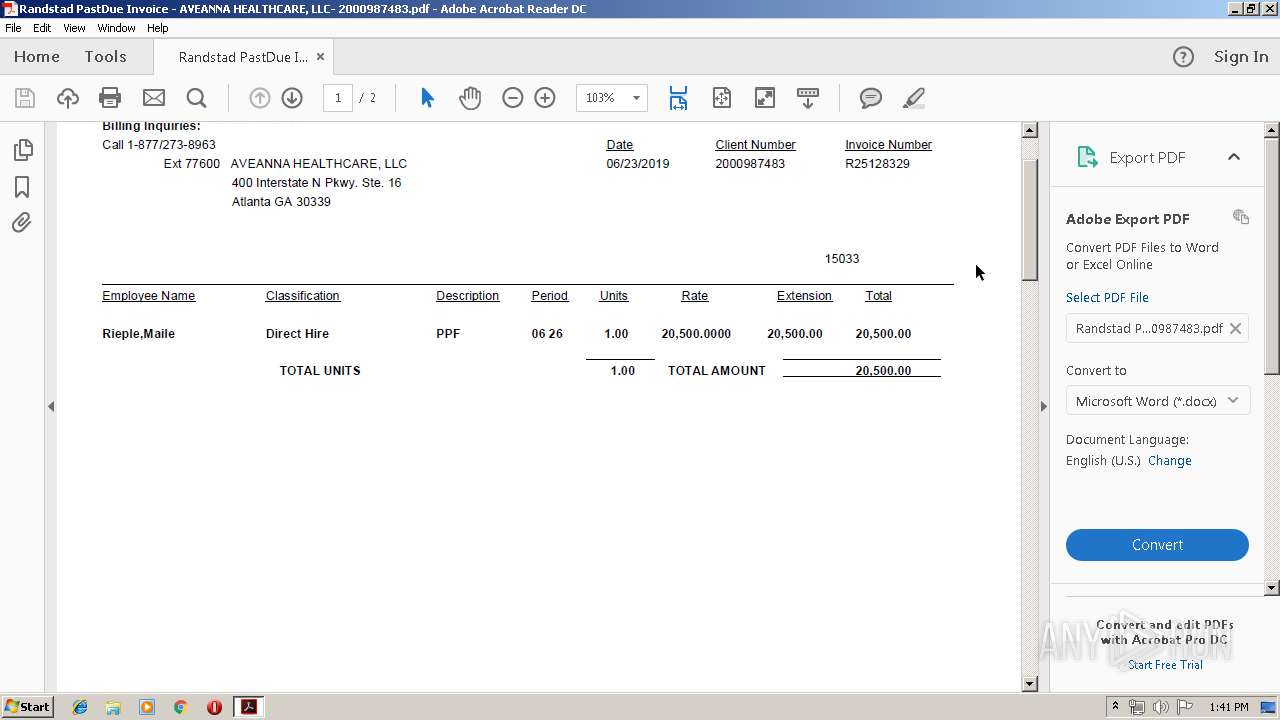Open the Window menu
The width and height of the screenshot is (1280, 720).
click(116, 28)
